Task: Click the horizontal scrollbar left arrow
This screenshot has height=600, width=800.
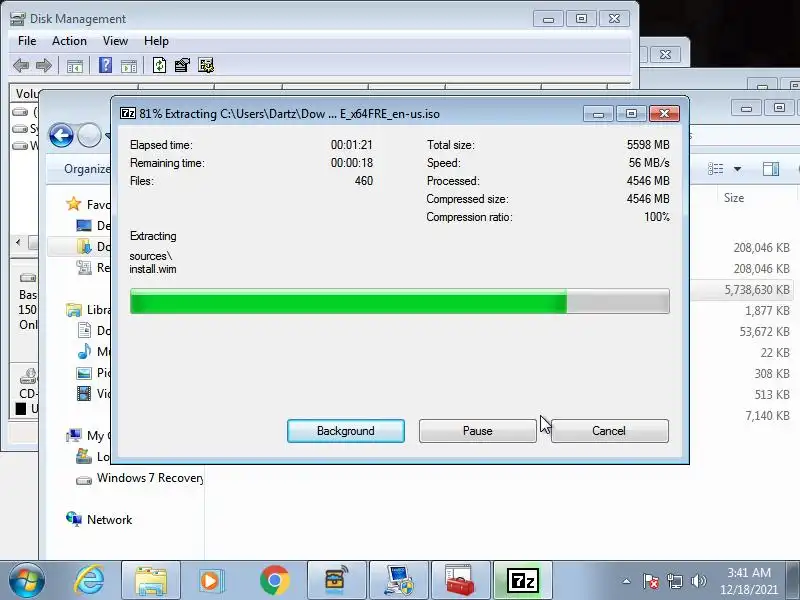Action: [18, 242]
